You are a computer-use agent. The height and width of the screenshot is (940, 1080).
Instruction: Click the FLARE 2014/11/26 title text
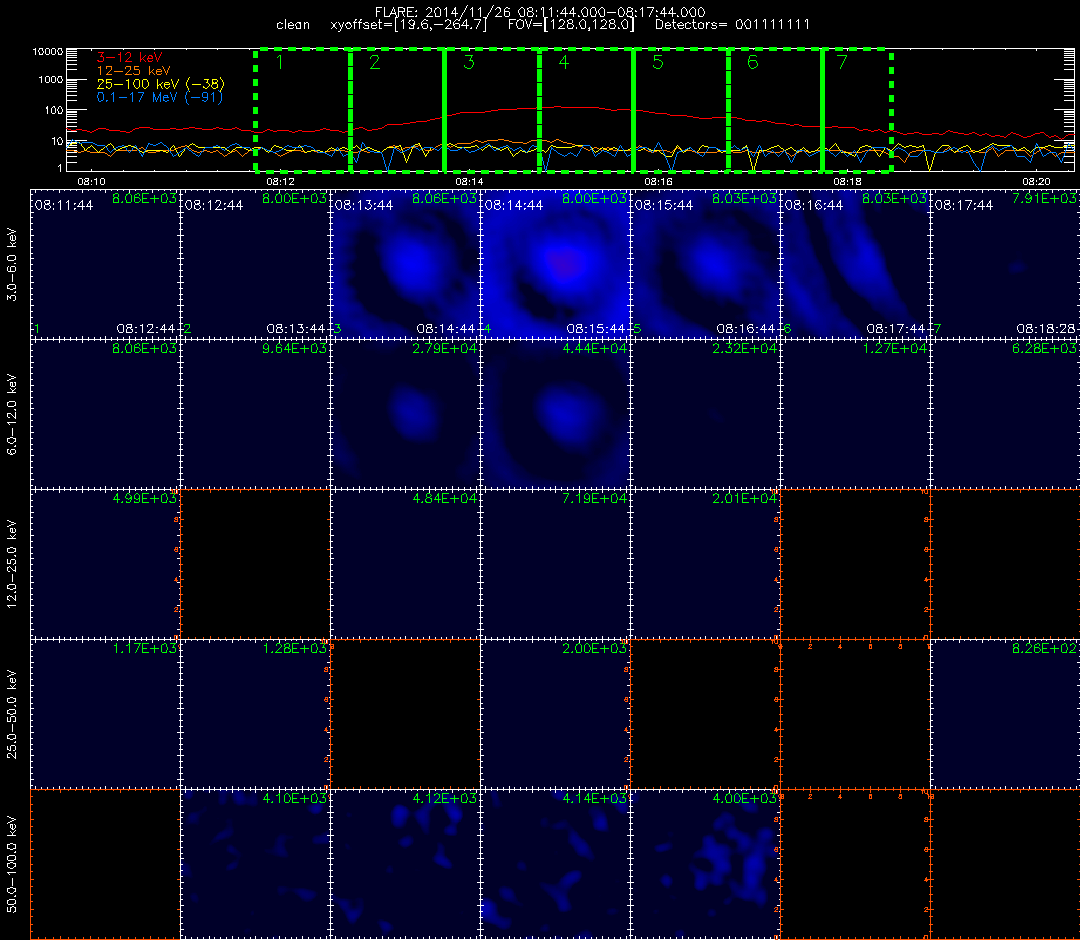point(540,12)
